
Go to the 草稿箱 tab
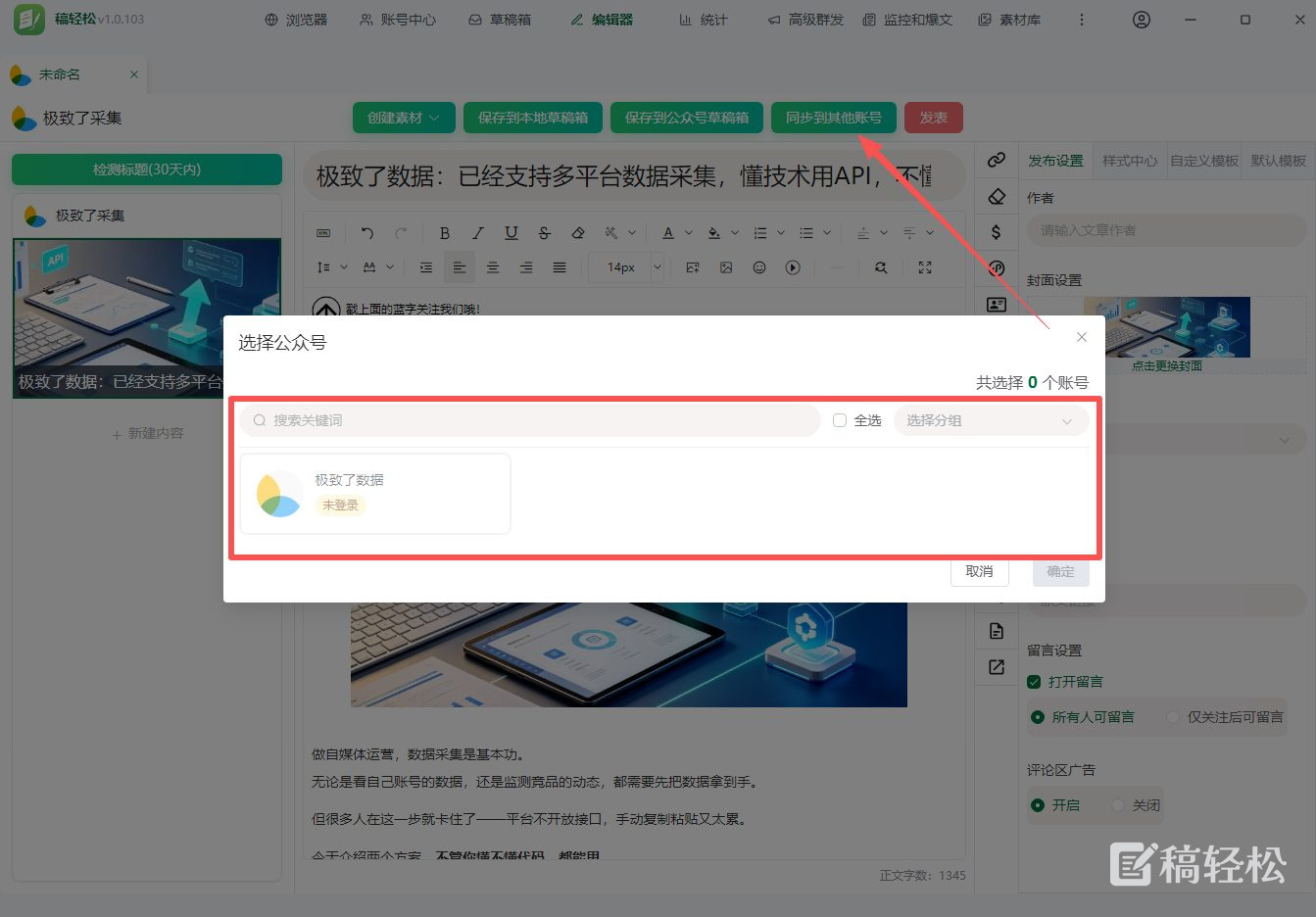click(x=500, y=20)
